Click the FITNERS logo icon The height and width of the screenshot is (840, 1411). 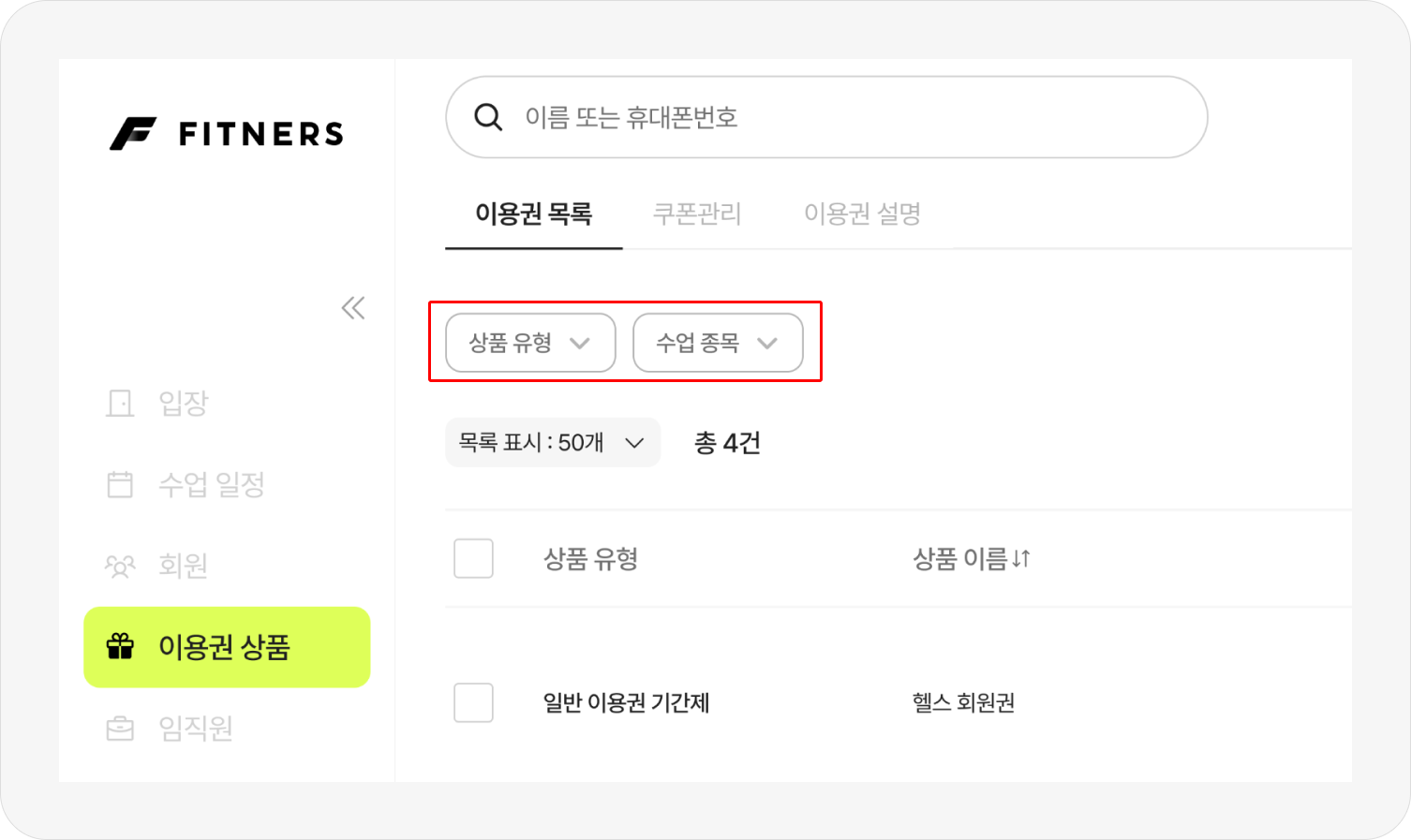coord(133,134)
